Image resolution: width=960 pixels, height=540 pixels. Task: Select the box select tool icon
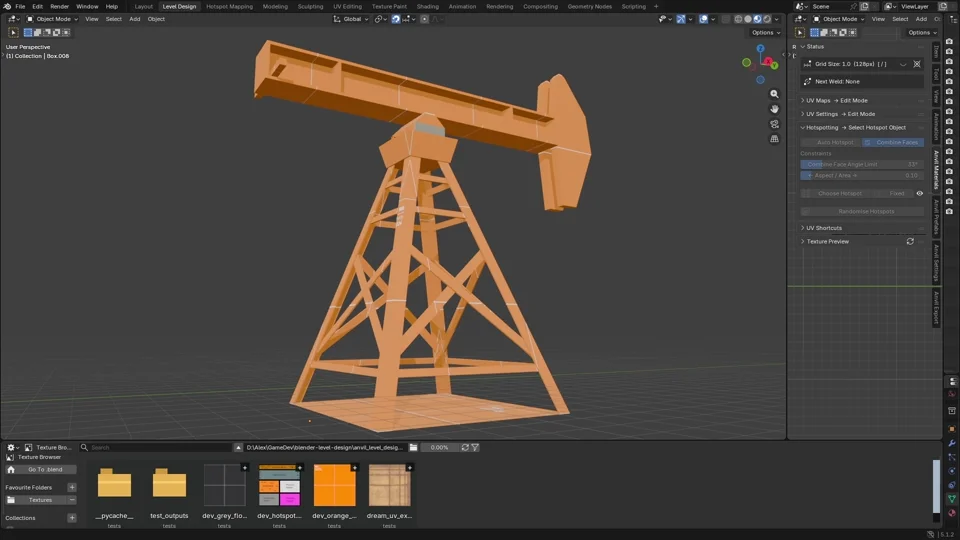13,32
